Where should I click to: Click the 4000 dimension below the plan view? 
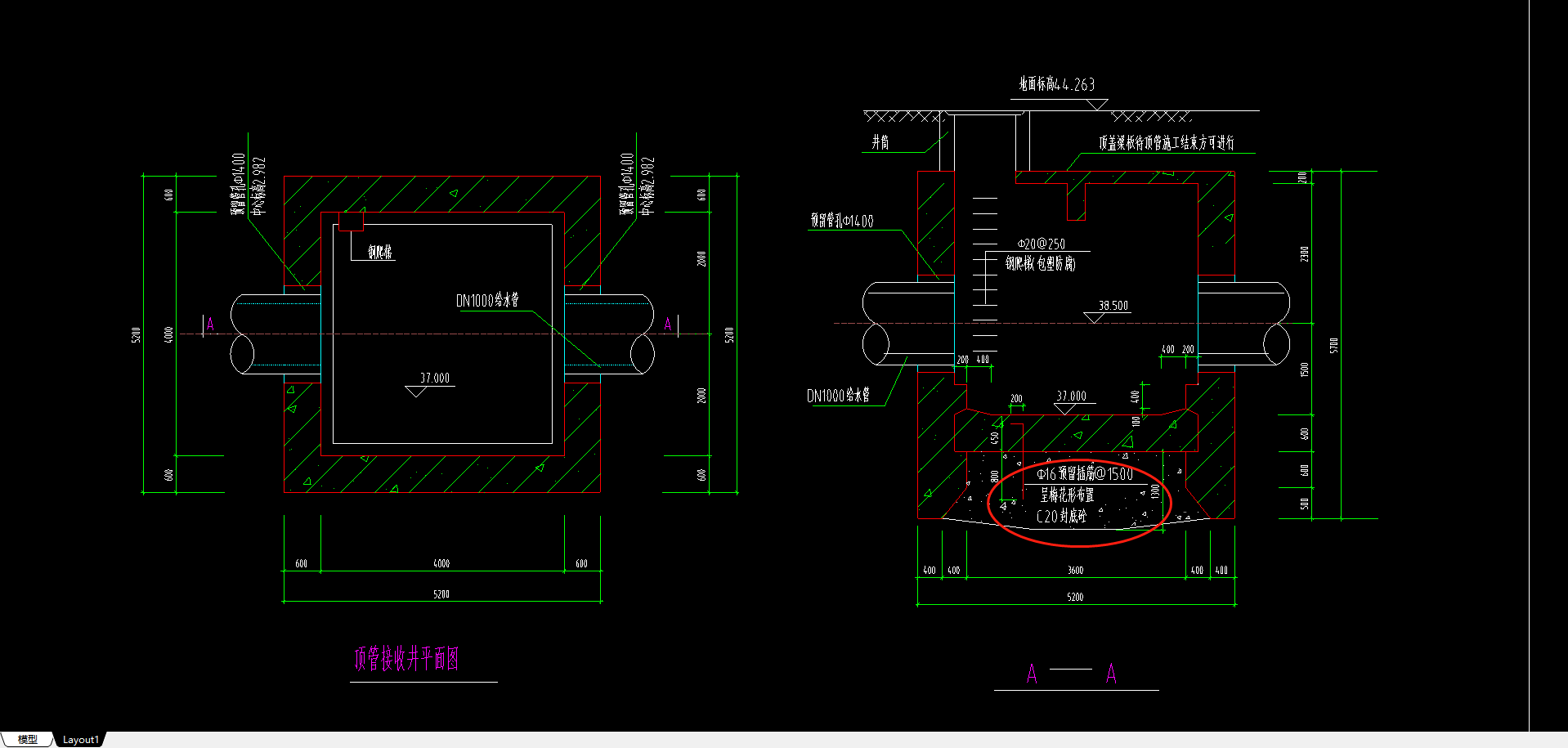pos(441,564)
